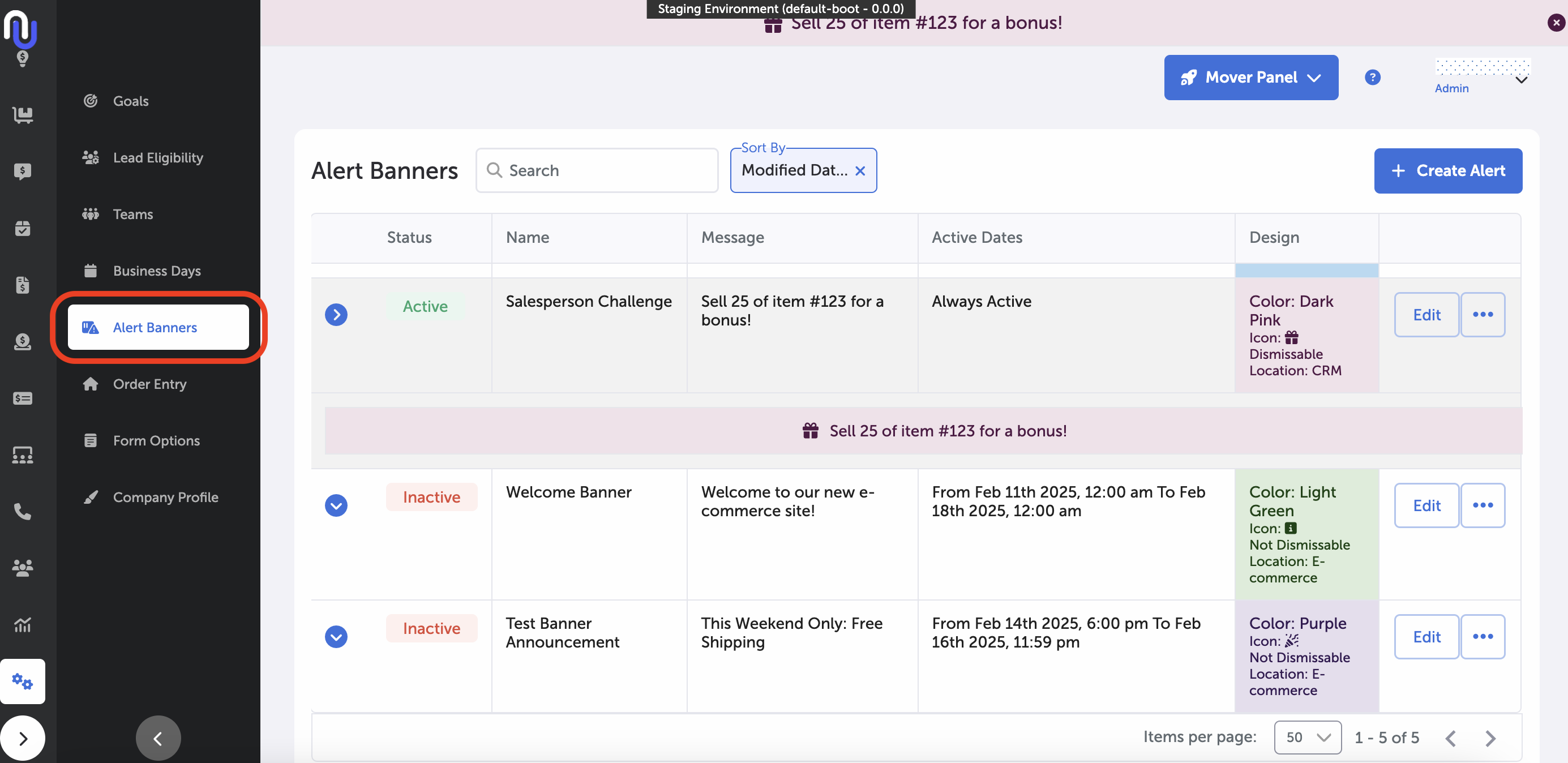This screenshot has height=763, width=1568.
Task: Click the people group icon in left rail
Action: pyautogui.click(x=23, y=568)
